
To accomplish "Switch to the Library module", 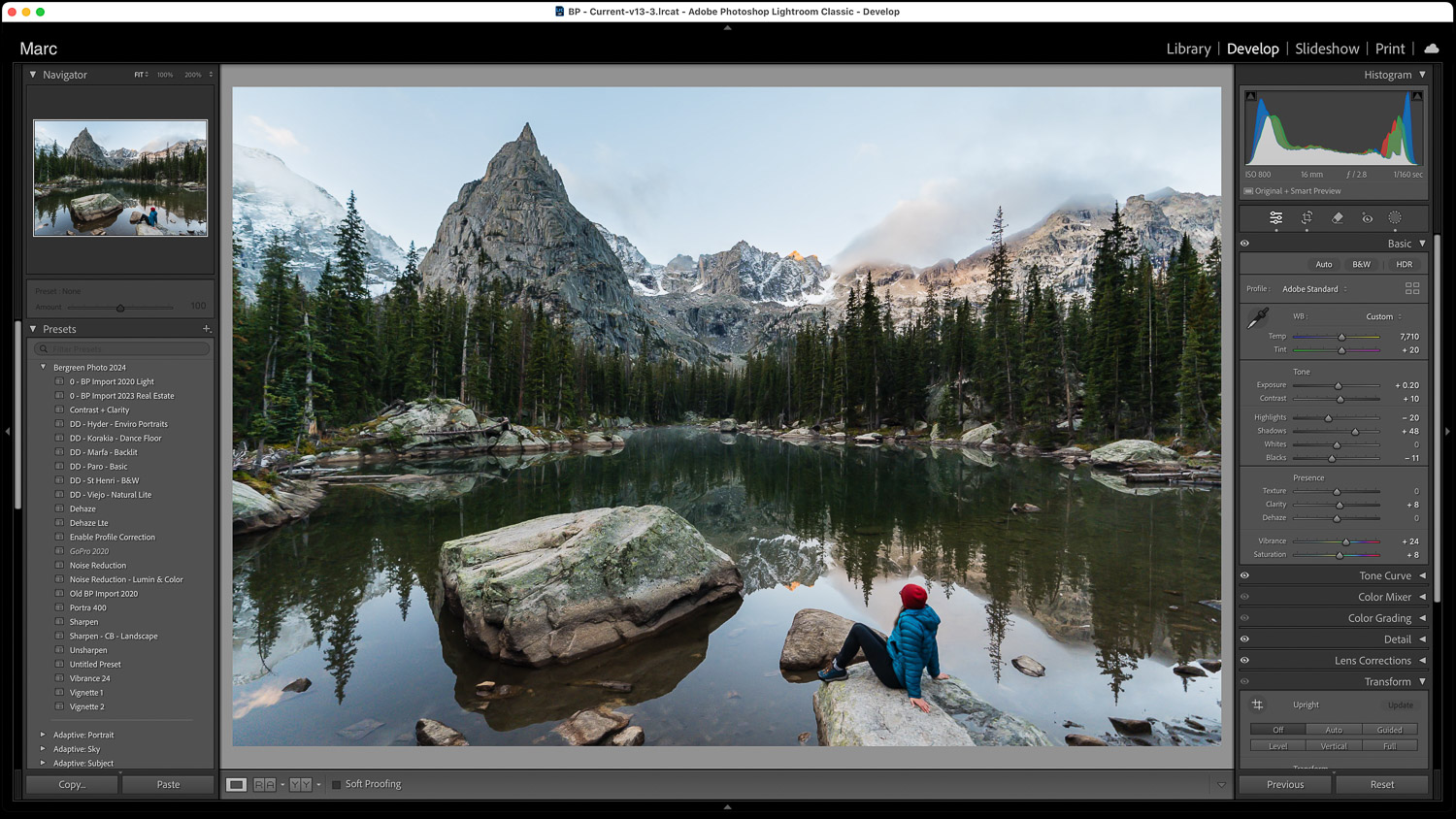I will [1188, 49].
